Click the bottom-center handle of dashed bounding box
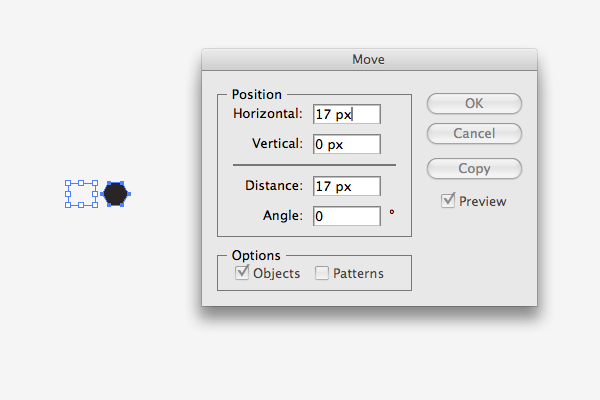Screen dimensions: 600x400 (x=81, y=205)
